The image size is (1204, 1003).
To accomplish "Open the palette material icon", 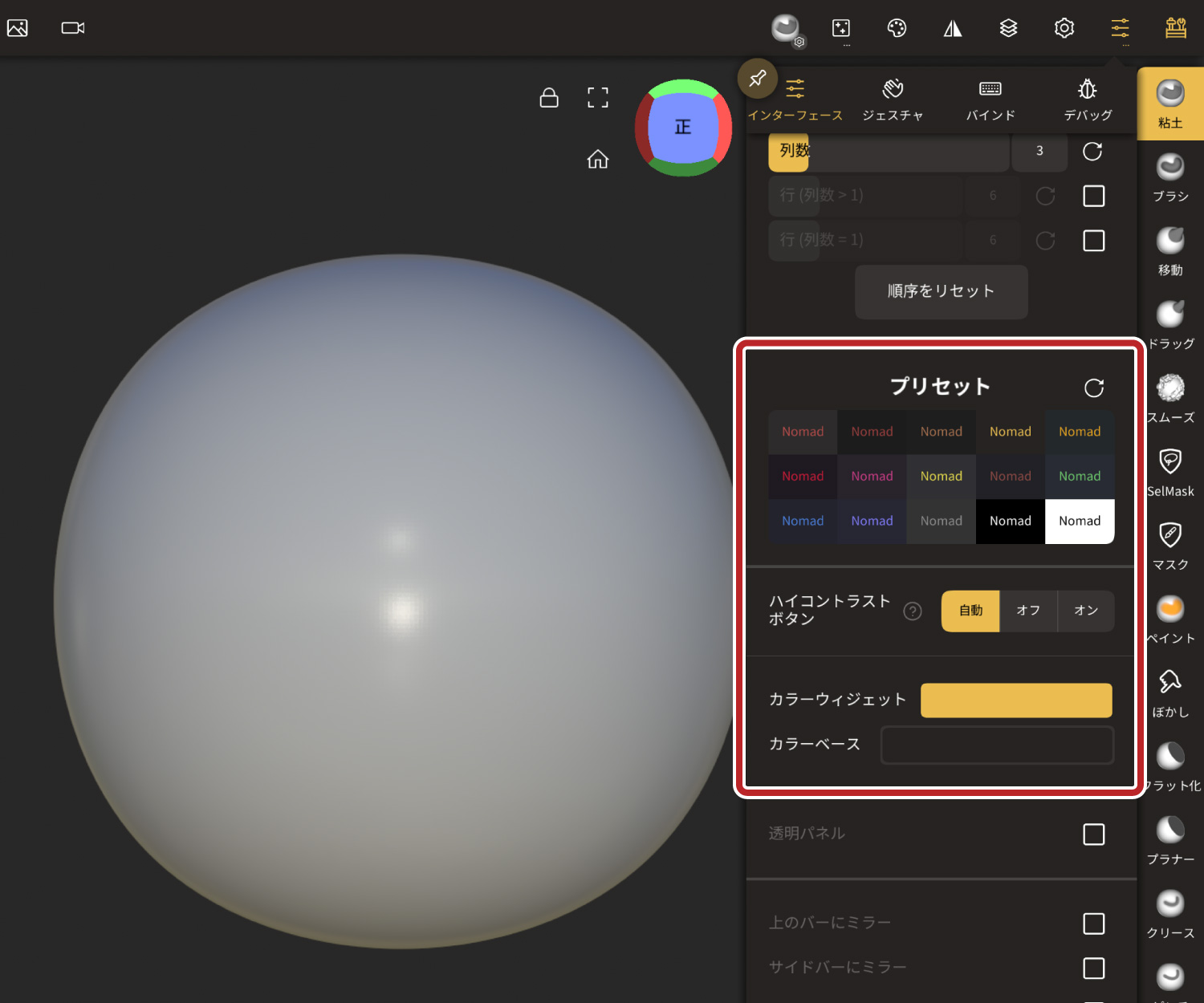I will click(x=897, y=29).
